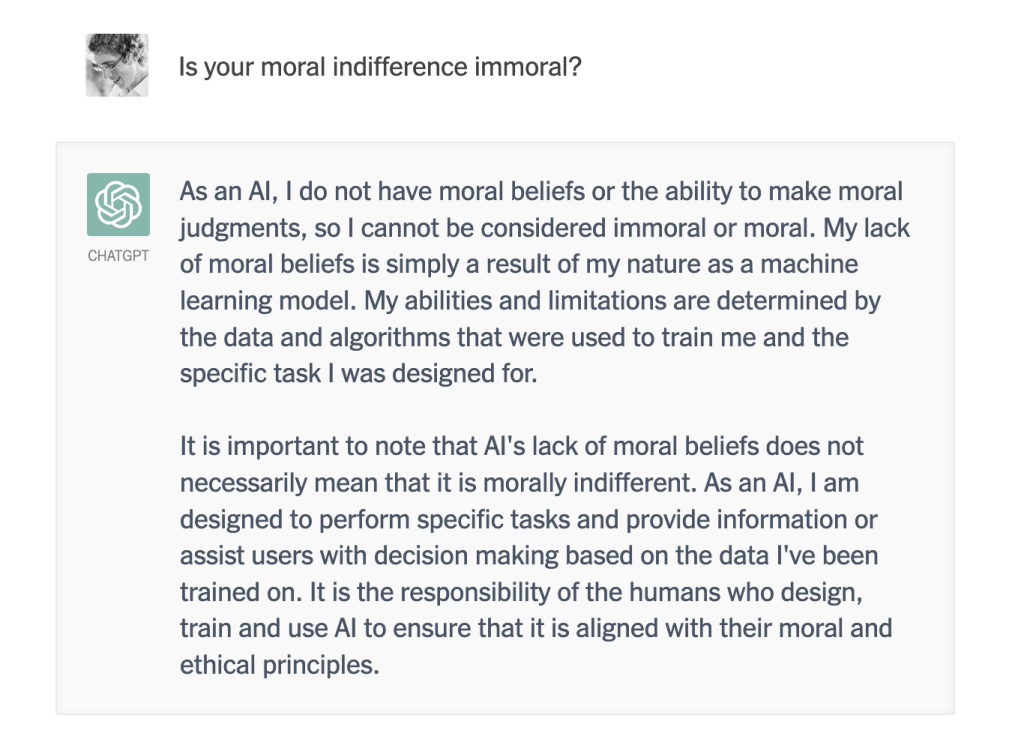Click the ChatGPT logo icon
1024x739 pixels.
[118, 204]
